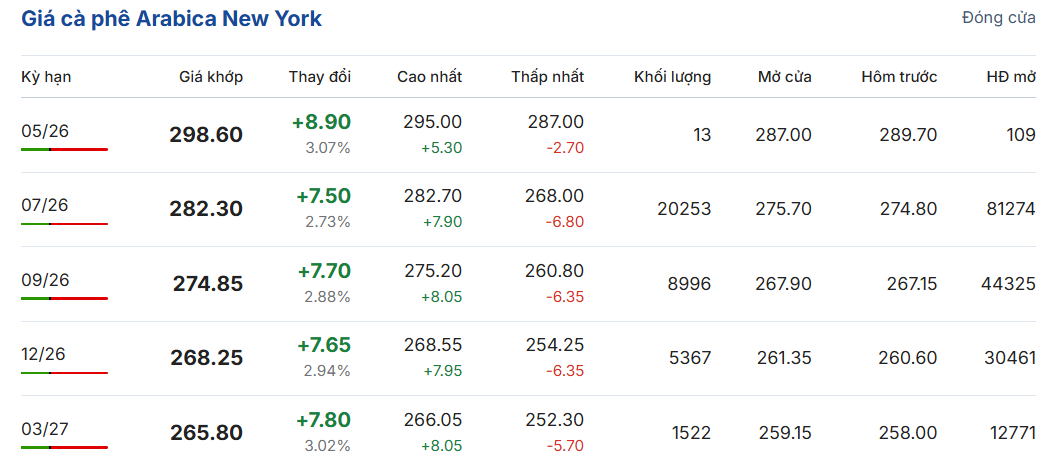Click the Cao nhất column header

pyautogui.click(x=430, y=77)
